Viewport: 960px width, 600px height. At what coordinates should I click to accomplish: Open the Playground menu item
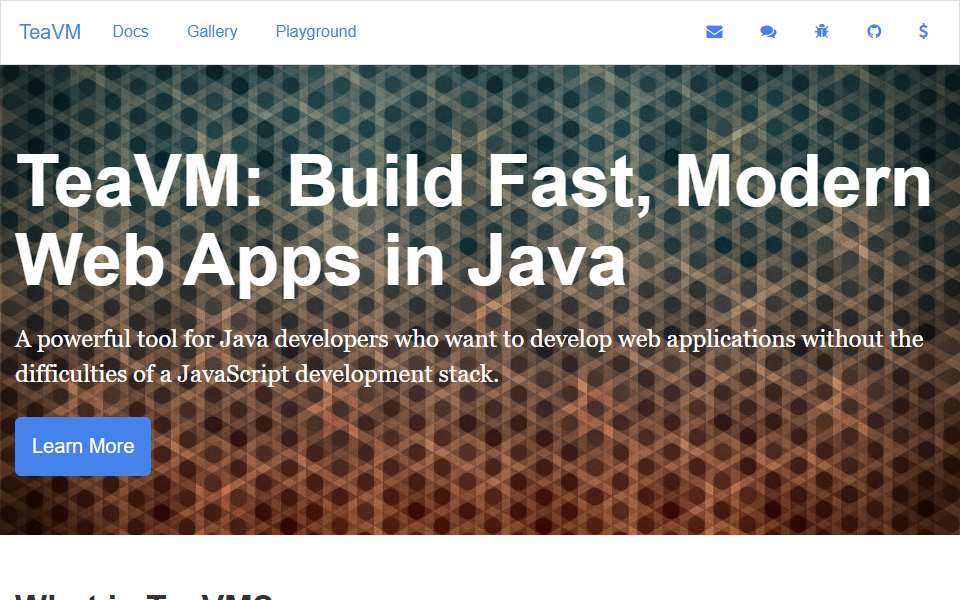[x=316, y=32]
